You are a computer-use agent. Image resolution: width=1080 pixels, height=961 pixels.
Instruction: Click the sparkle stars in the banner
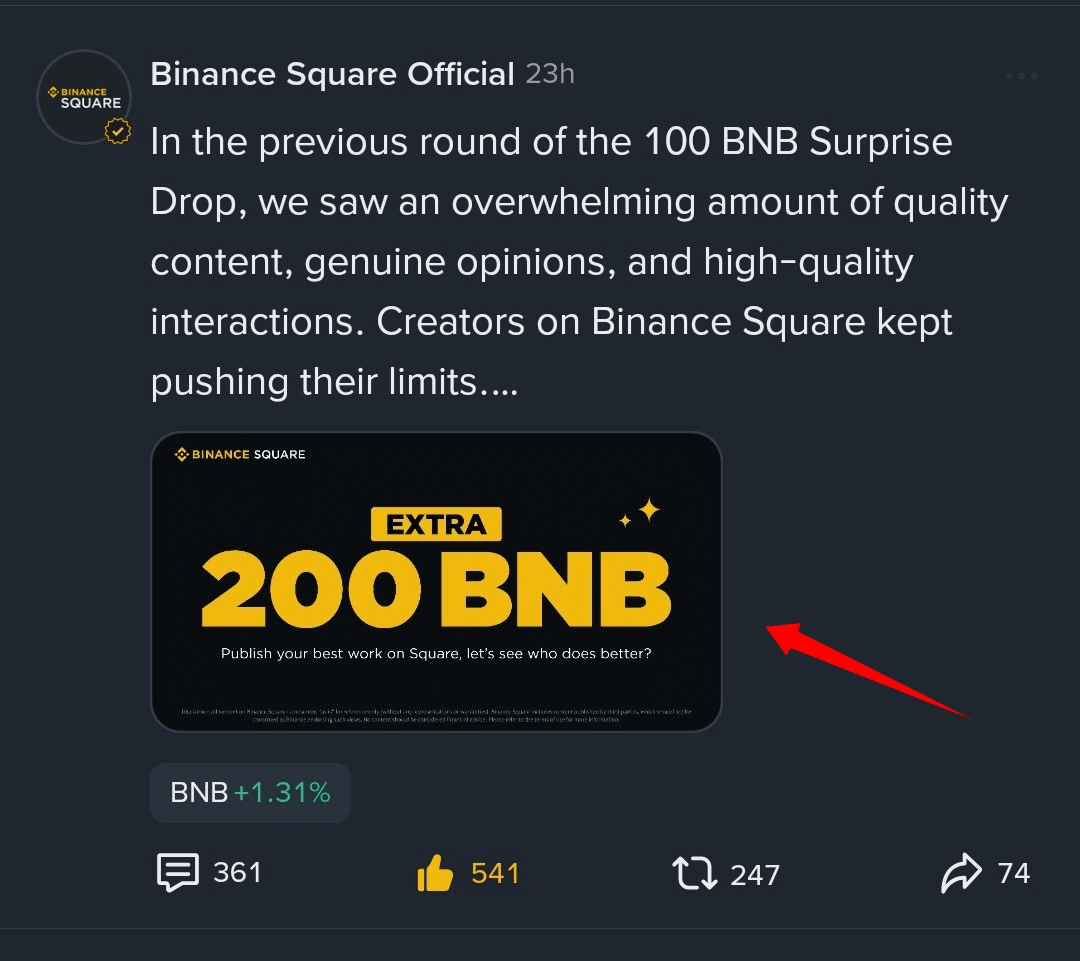640,514
